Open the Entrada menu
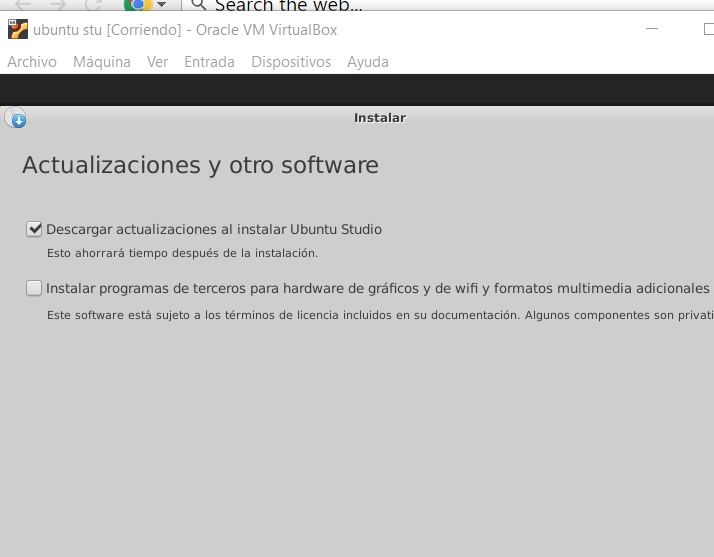 click(x=209, y=62)
